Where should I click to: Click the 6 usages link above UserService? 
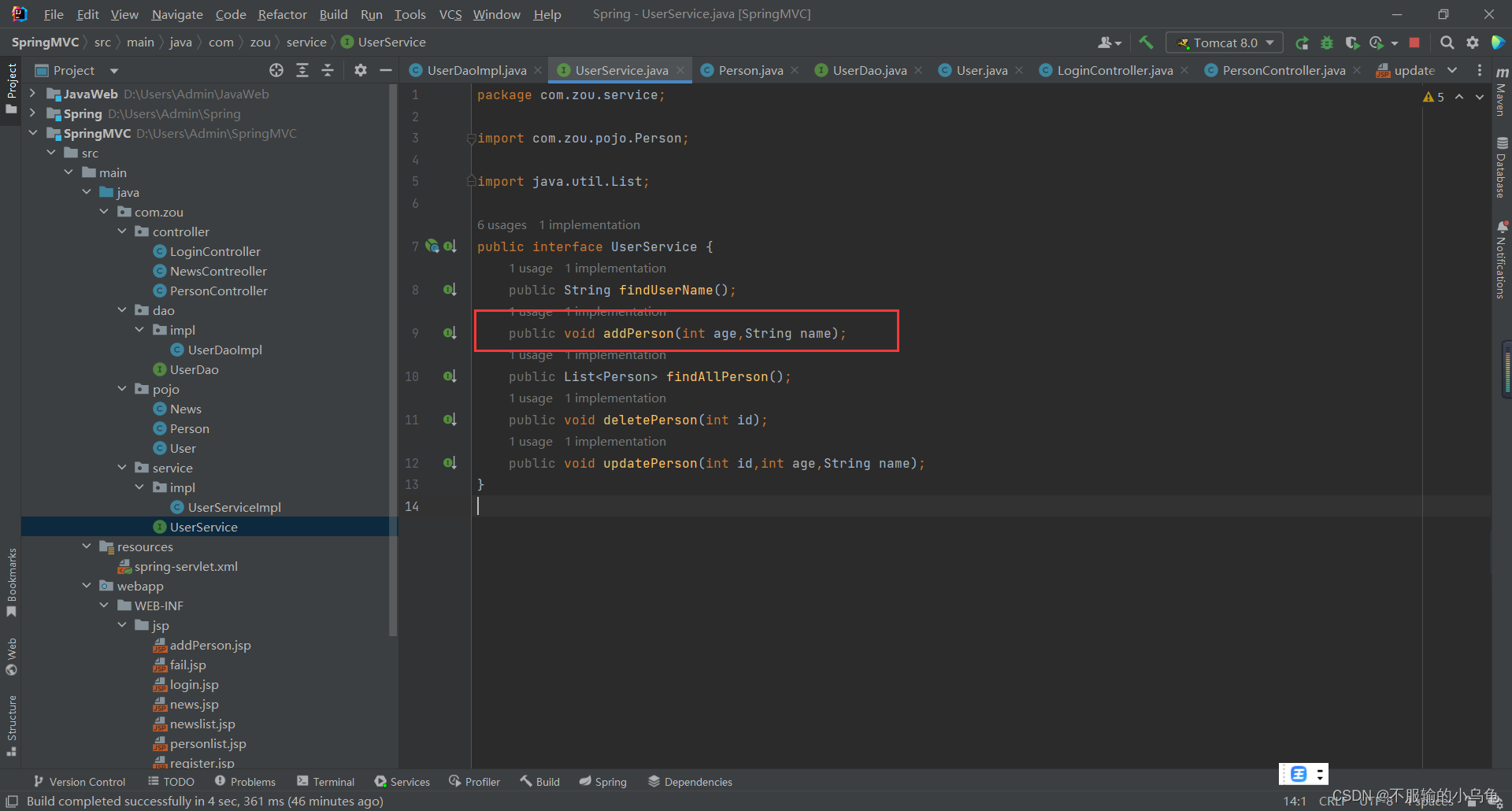(502, 225)
